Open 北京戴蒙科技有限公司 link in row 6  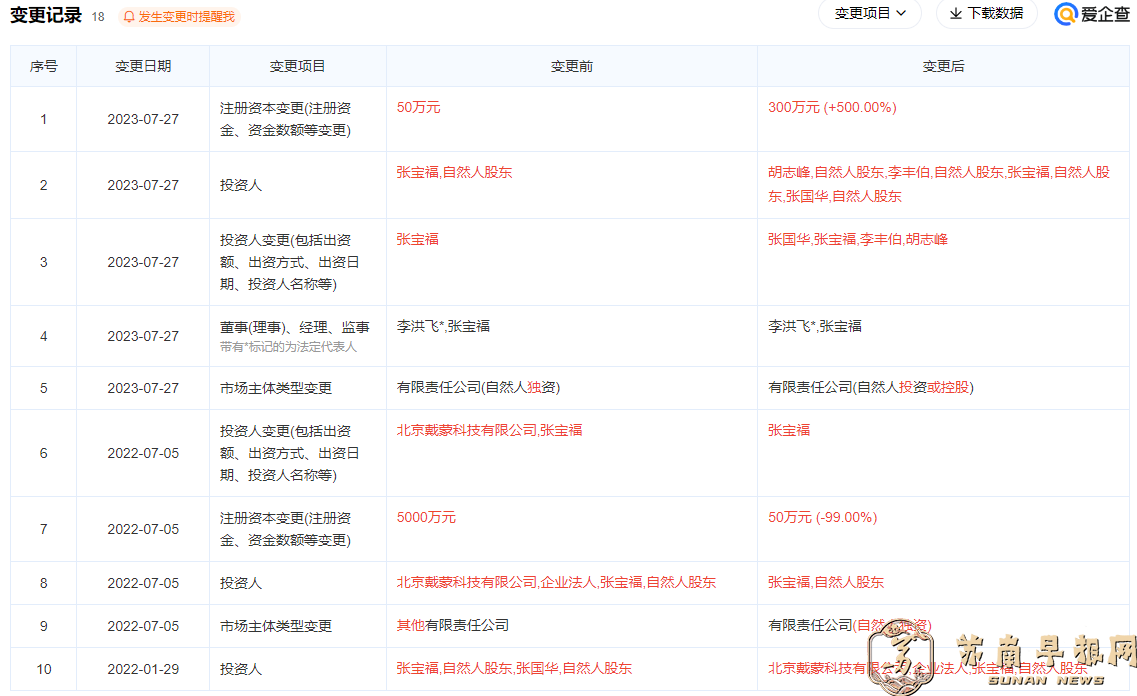coord(466,430)
